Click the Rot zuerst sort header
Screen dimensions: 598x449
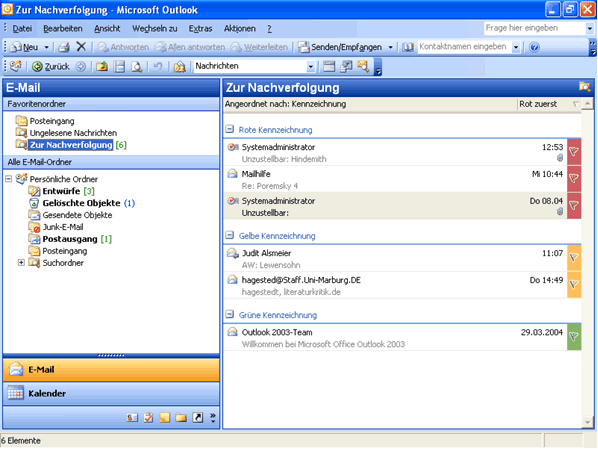549,104
